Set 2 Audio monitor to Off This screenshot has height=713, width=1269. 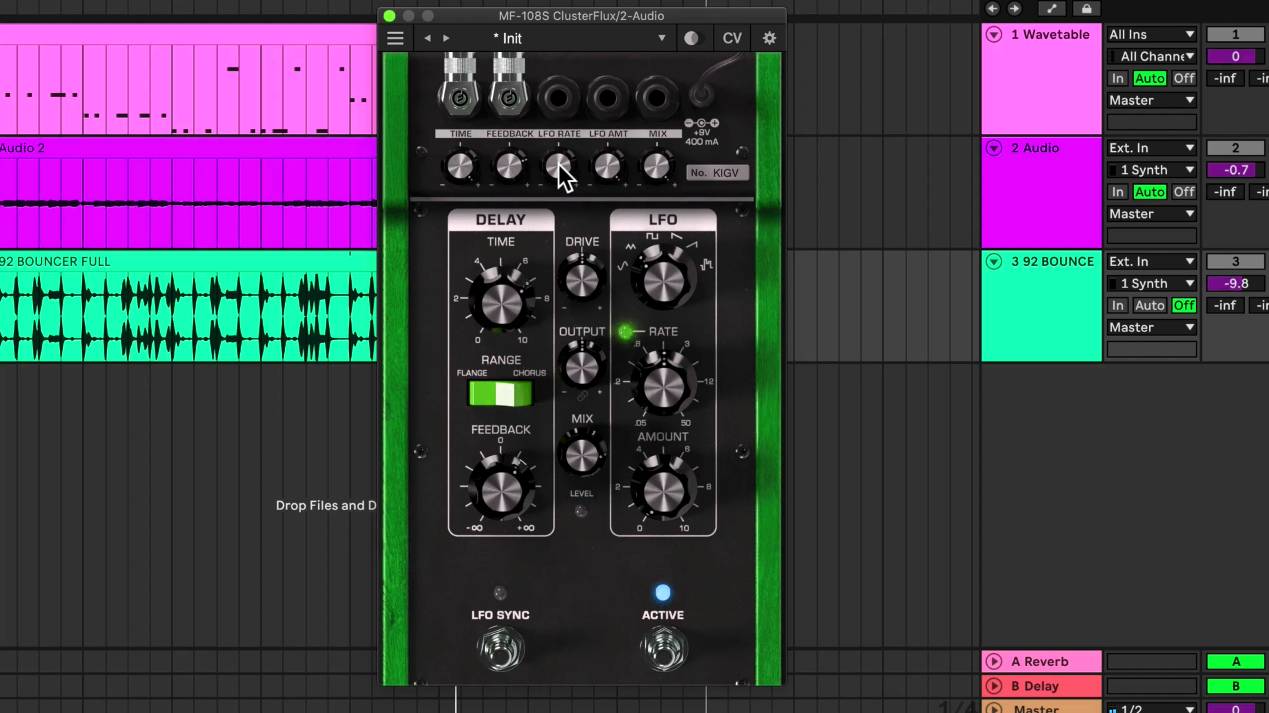coord(1184,192)
